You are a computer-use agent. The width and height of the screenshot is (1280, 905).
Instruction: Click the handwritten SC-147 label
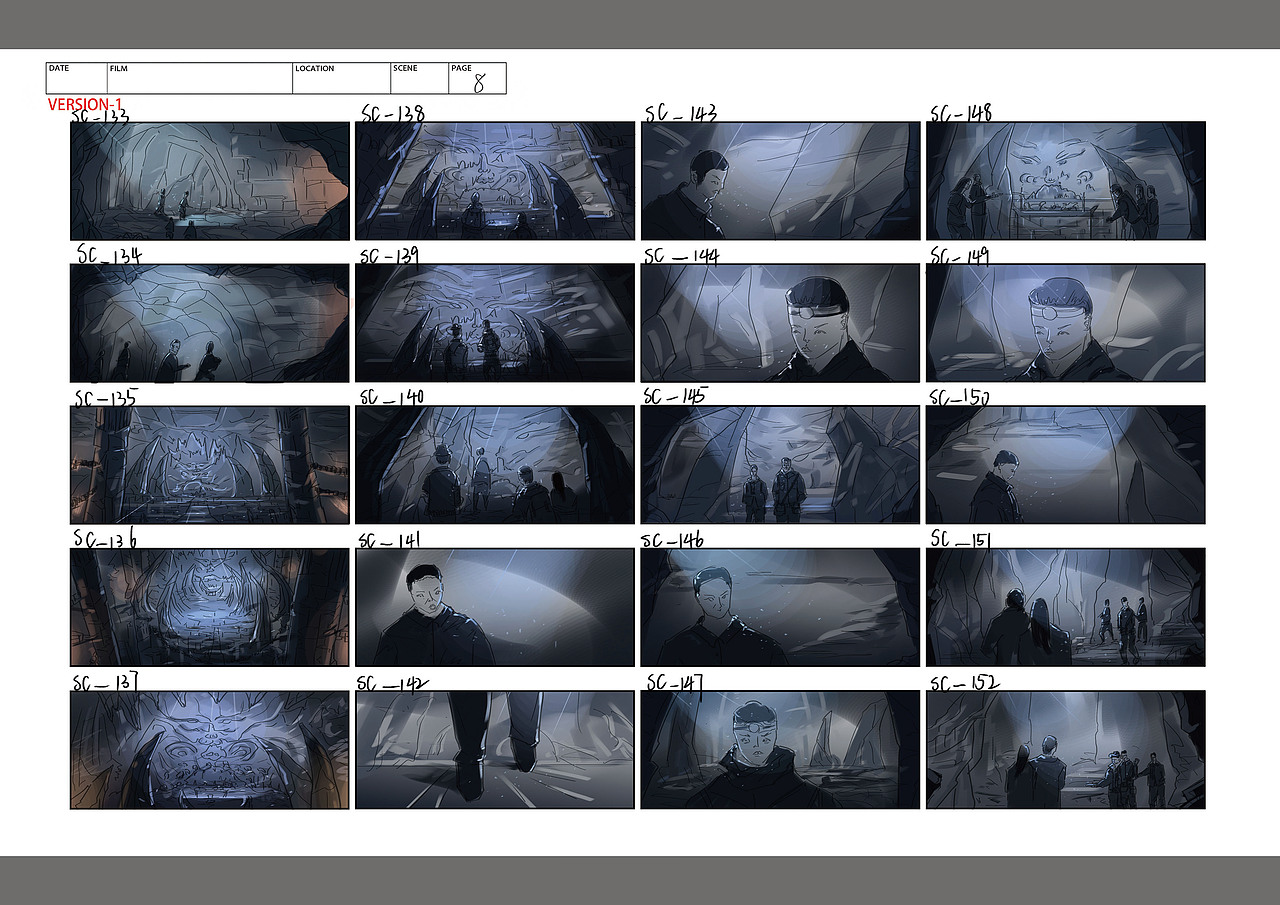tap(676, 683)
